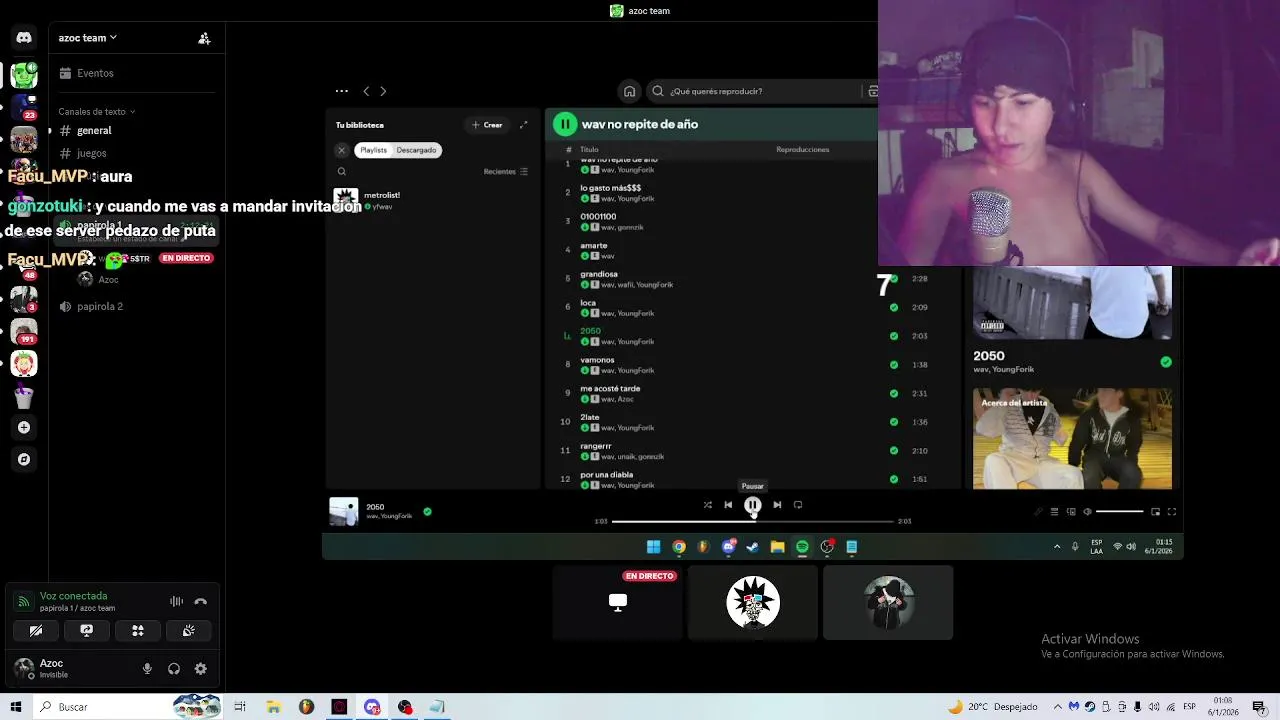Open the juegos text channel
The image size is (1280, 720).
click(84, 153)
